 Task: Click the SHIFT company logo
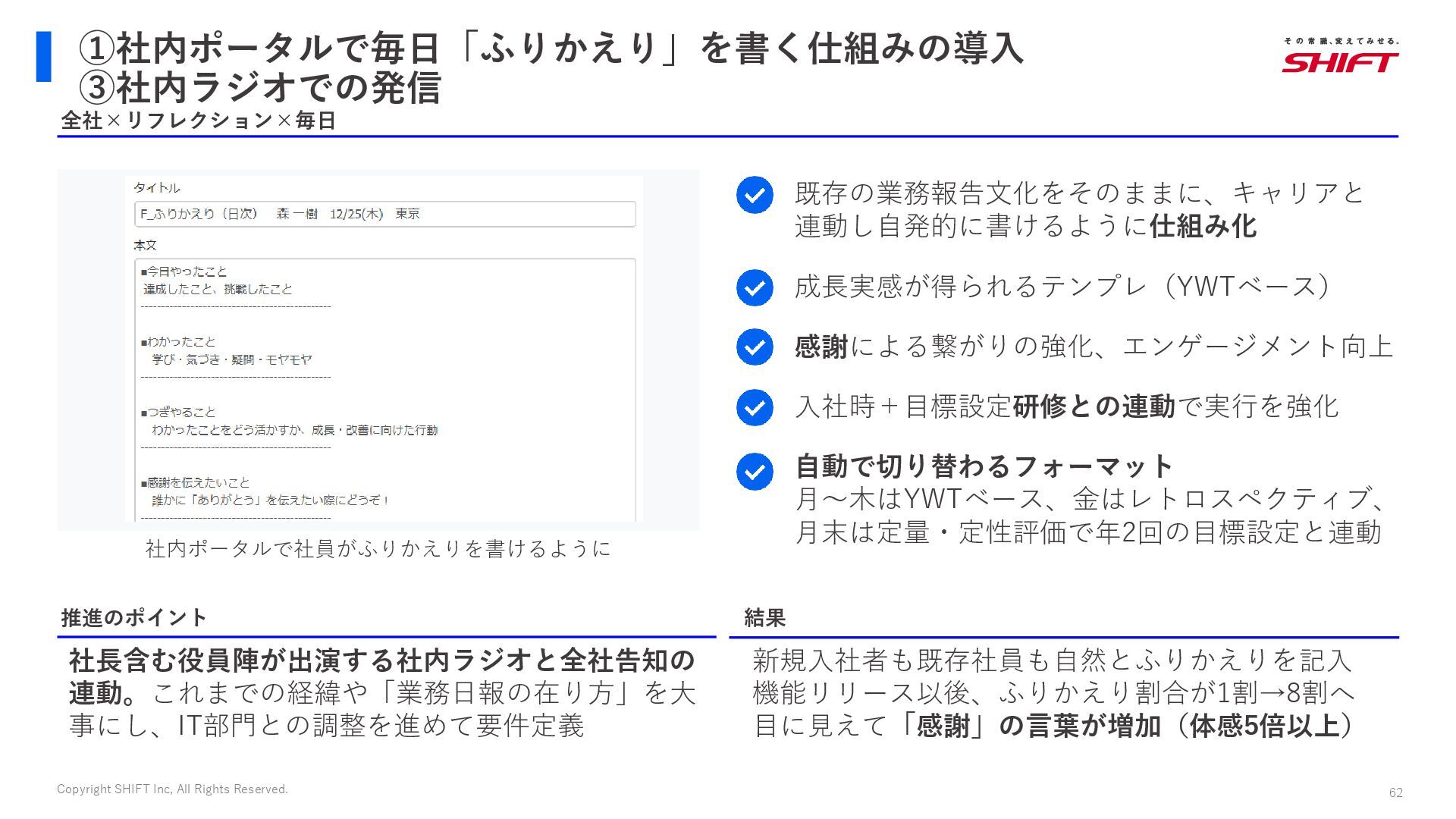coord(1340,61)
